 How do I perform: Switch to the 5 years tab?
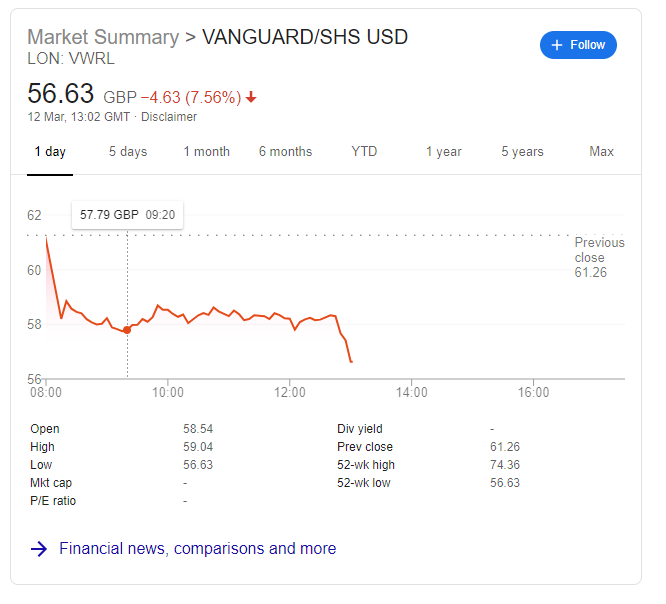(x=522, y=152)
